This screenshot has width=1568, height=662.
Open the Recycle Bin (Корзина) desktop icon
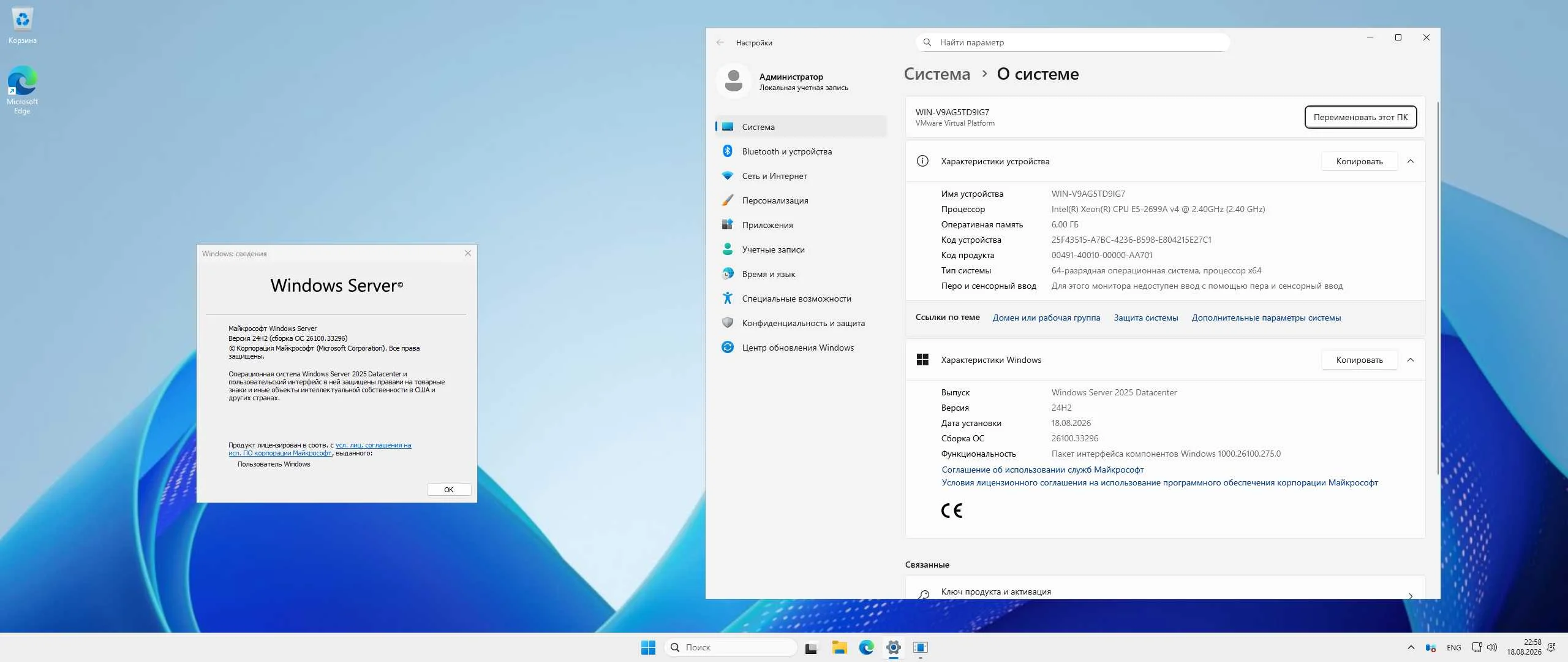(x=22, y=26)
